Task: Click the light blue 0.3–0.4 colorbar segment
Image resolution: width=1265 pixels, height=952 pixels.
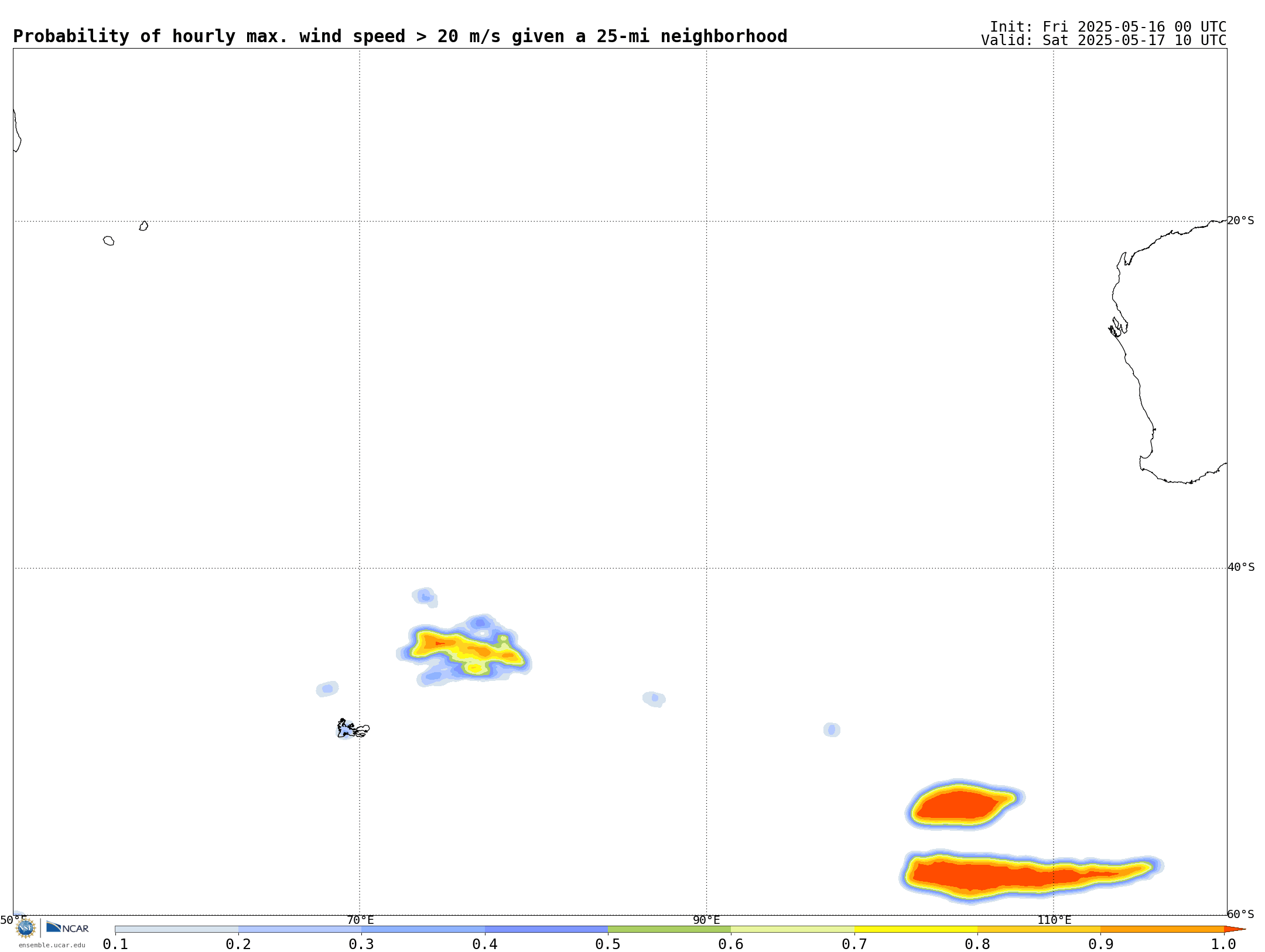Action: click(423, 929)
